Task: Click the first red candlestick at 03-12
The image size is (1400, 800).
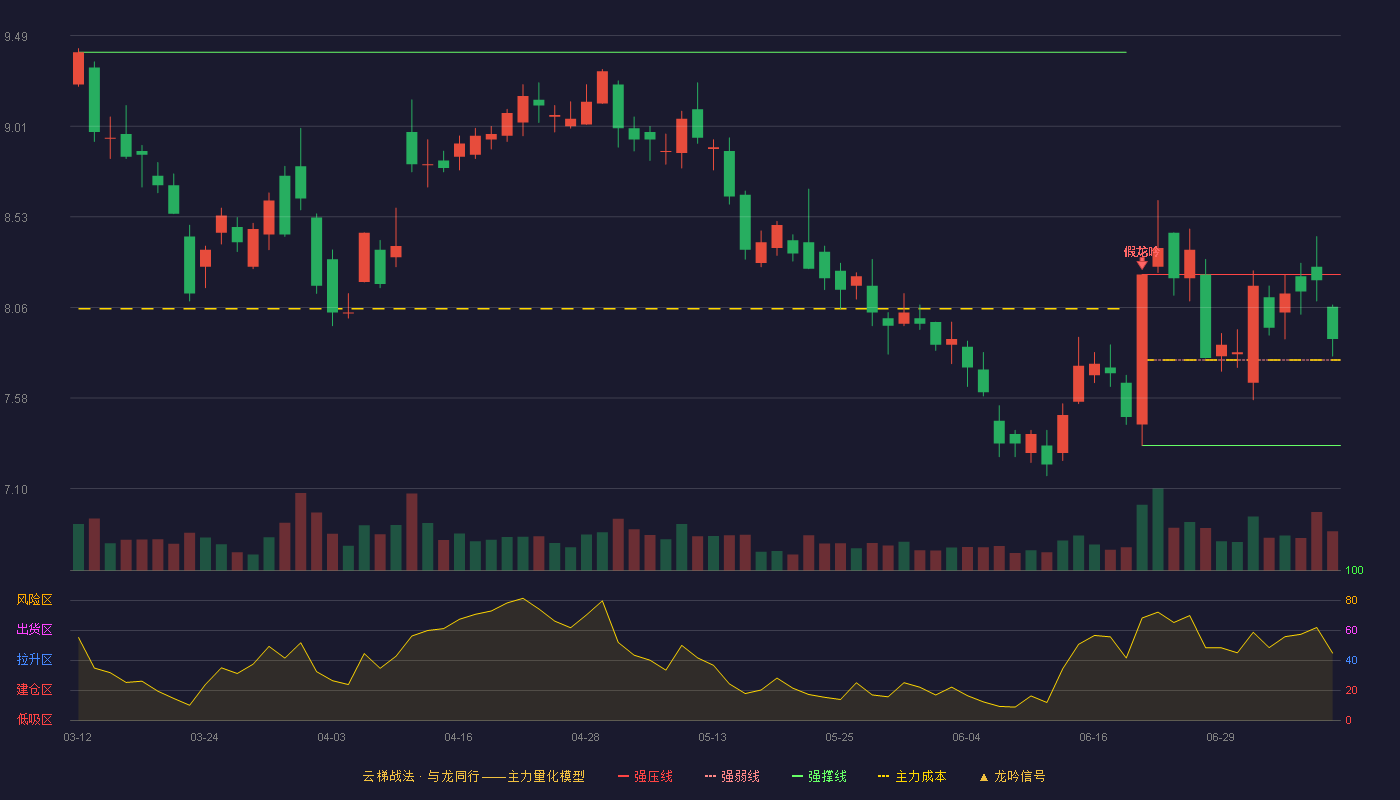Action: (x=78, y=68)
